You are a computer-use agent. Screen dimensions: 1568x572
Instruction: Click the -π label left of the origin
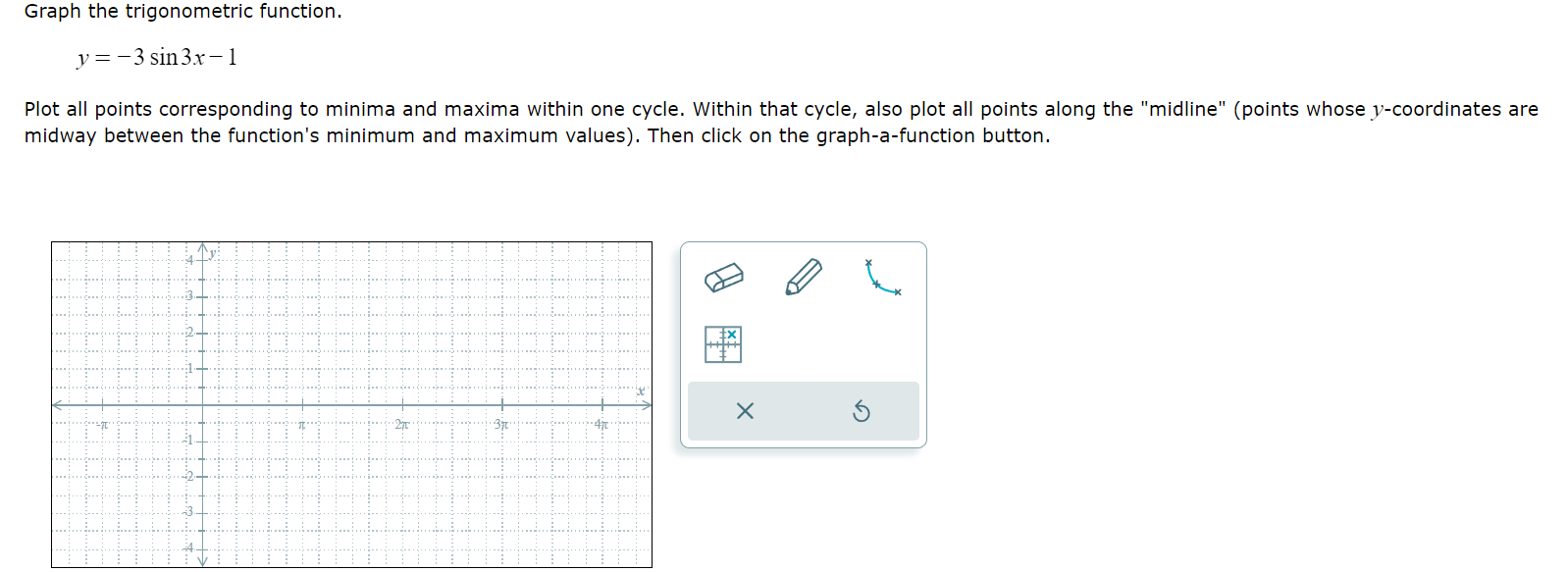pos(102,424)
